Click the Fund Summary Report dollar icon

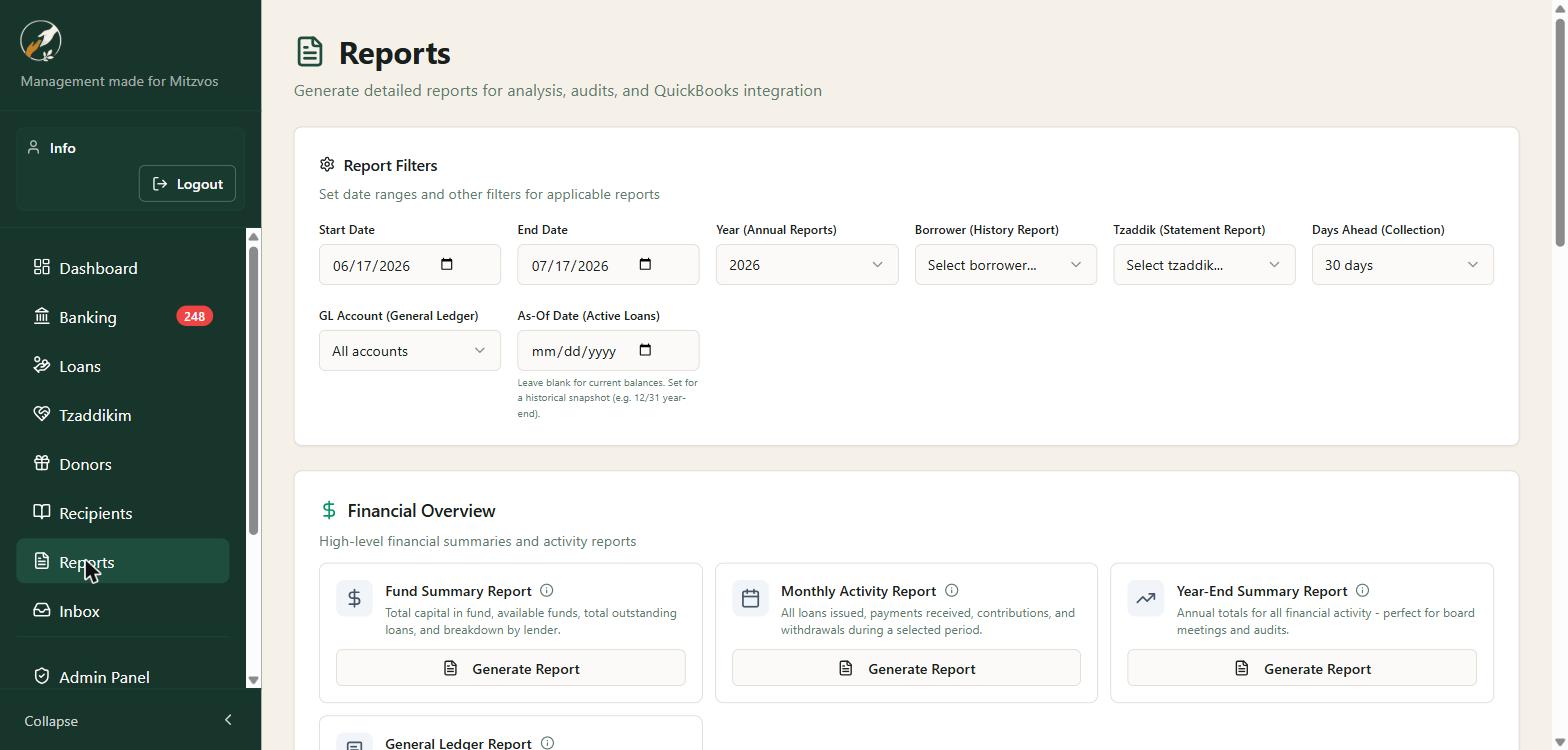(354, 598)
